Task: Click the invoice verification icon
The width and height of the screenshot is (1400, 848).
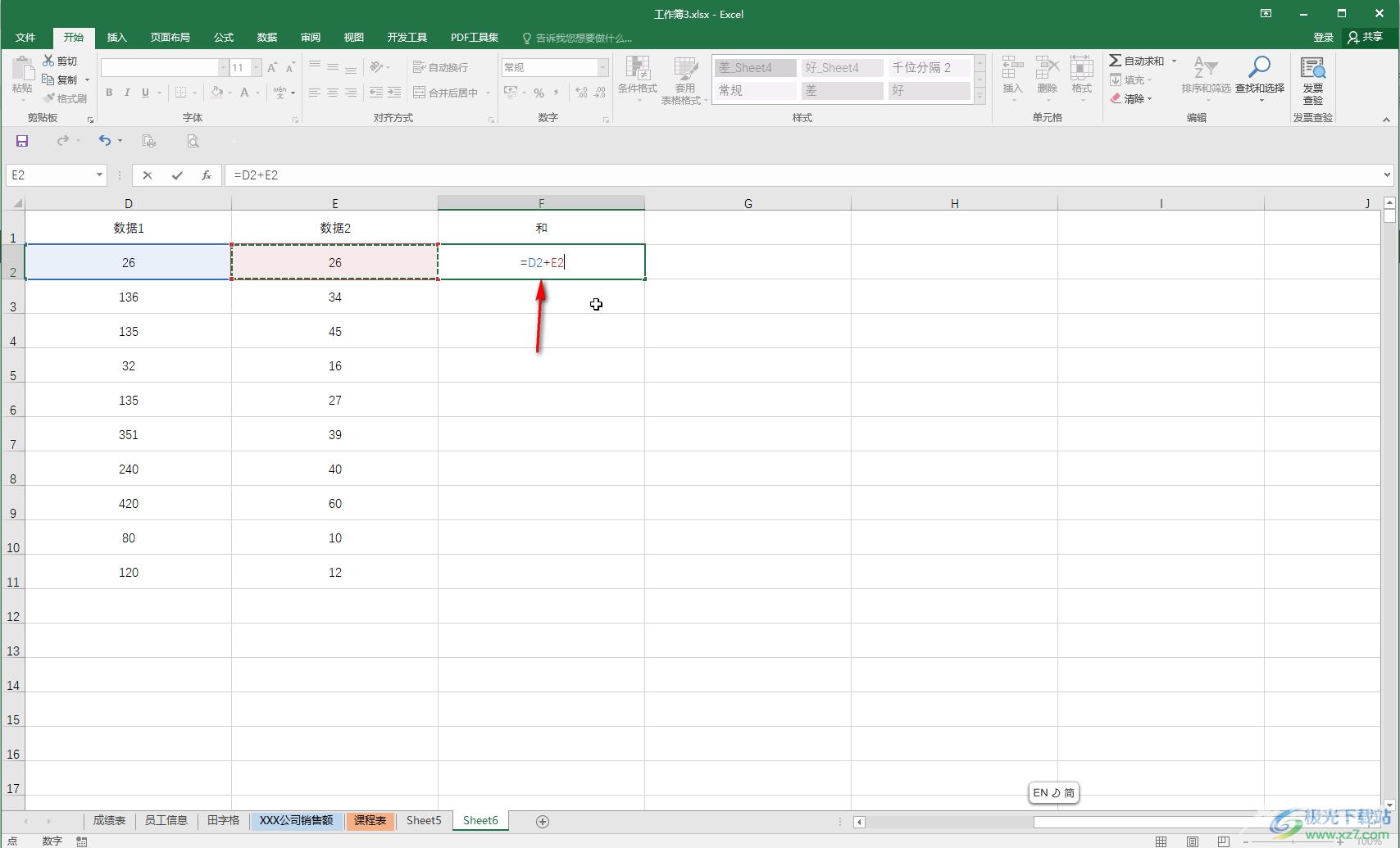Action: pyautogui.click(x=1313, y=69)
